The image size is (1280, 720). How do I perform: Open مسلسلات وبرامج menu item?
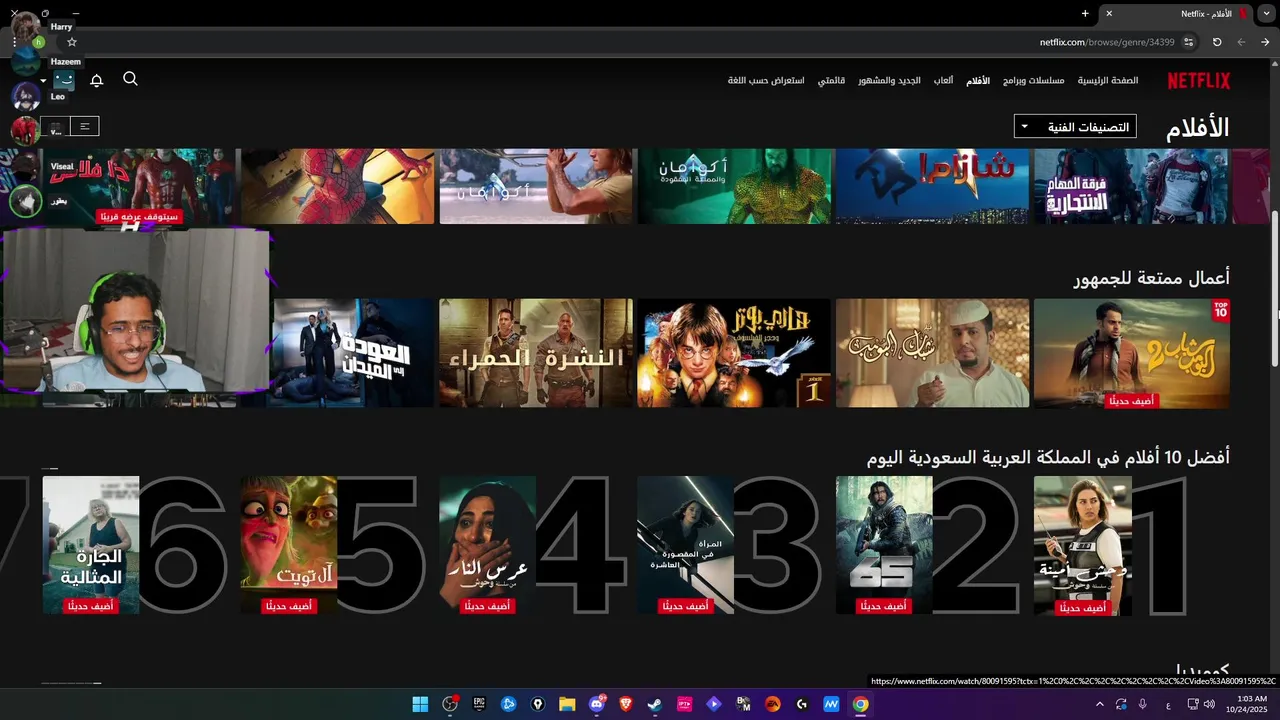tap(1034, 80)
